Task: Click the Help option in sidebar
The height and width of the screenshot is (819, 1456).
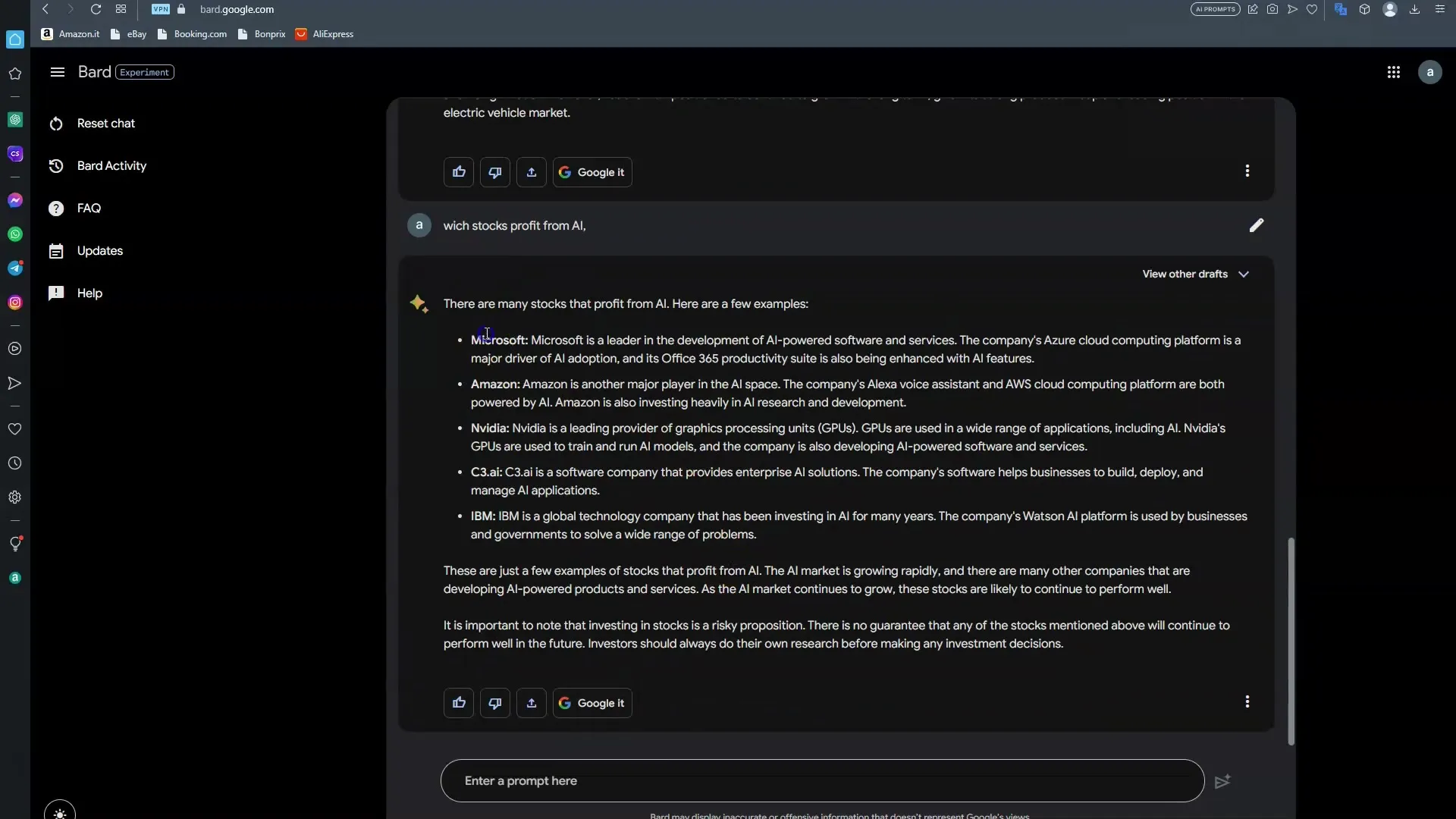Action: coord(89,294)
